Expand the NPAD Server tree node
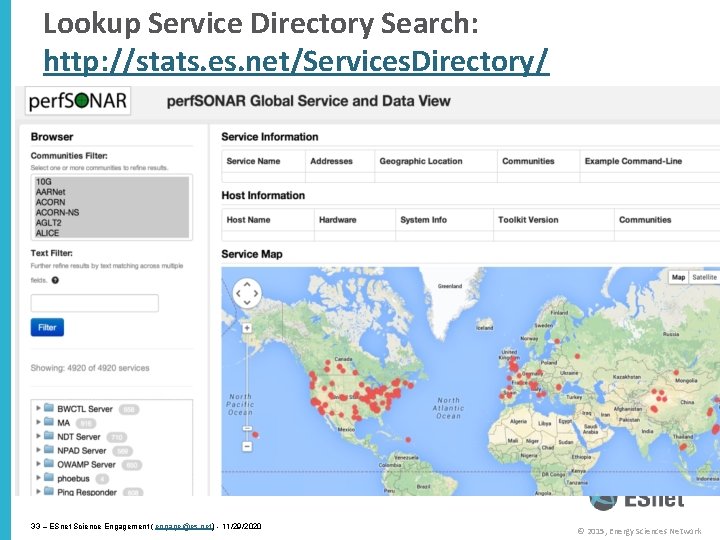 [38, 450]
